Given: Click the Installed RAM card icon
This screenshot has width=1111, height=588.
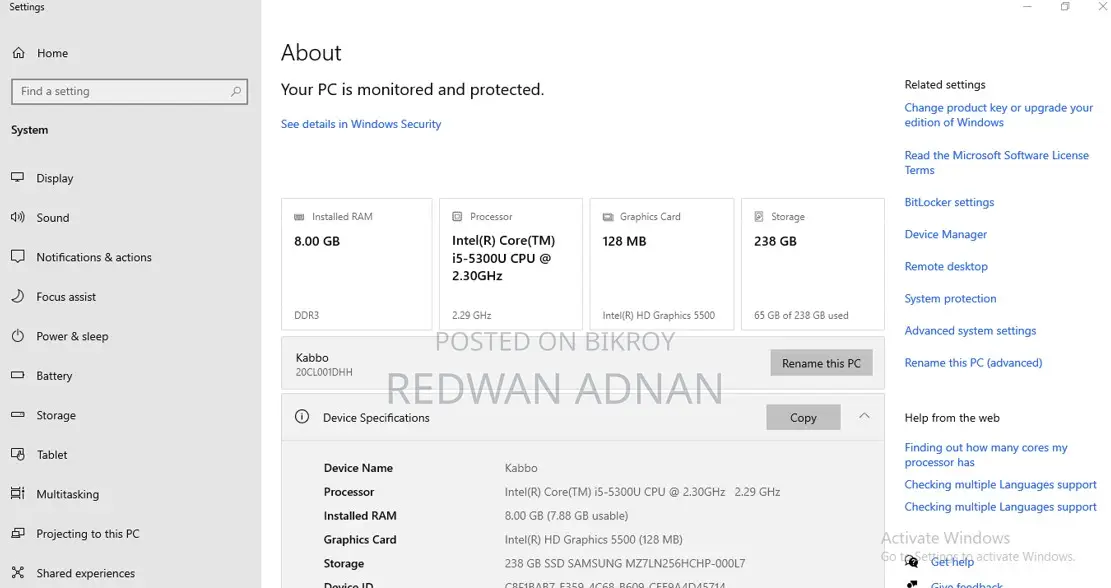Looking at the screenshot, I should click(x=299, y=217).
